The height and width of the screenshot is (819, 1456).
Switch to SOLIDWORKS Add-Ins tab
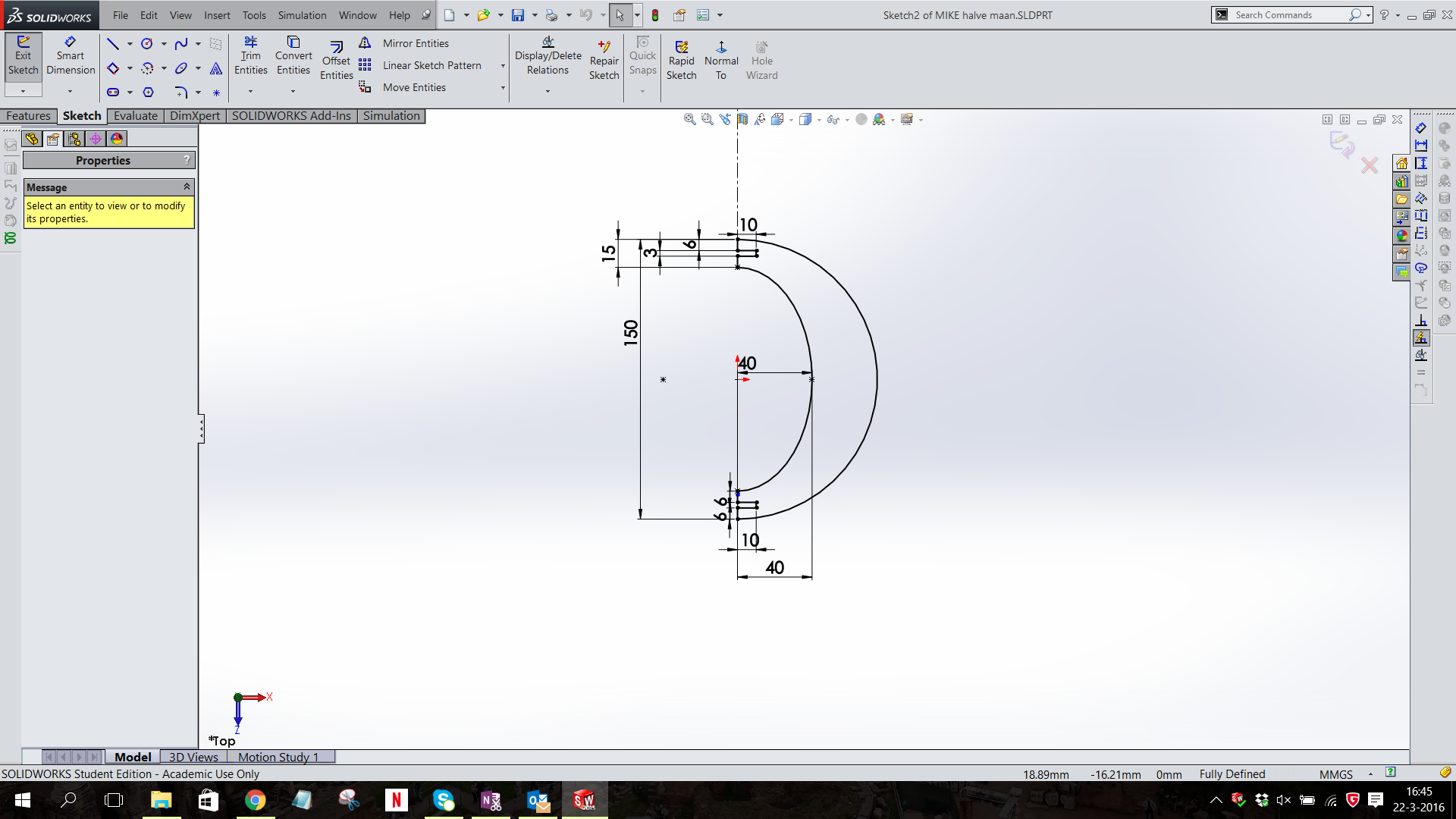point(291,115)
